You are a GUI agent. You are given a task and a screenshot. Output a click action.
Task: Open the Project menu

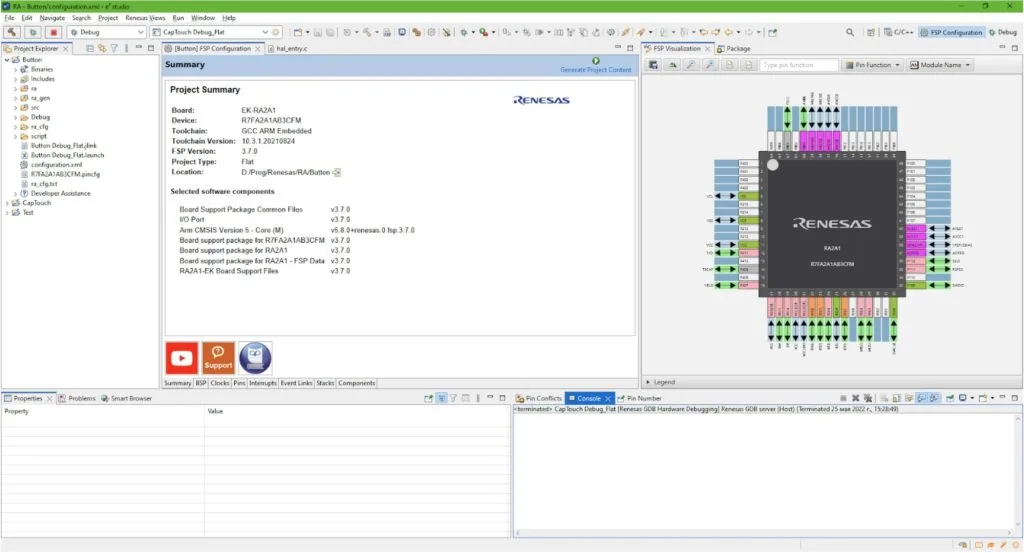[x=108, y=18]
